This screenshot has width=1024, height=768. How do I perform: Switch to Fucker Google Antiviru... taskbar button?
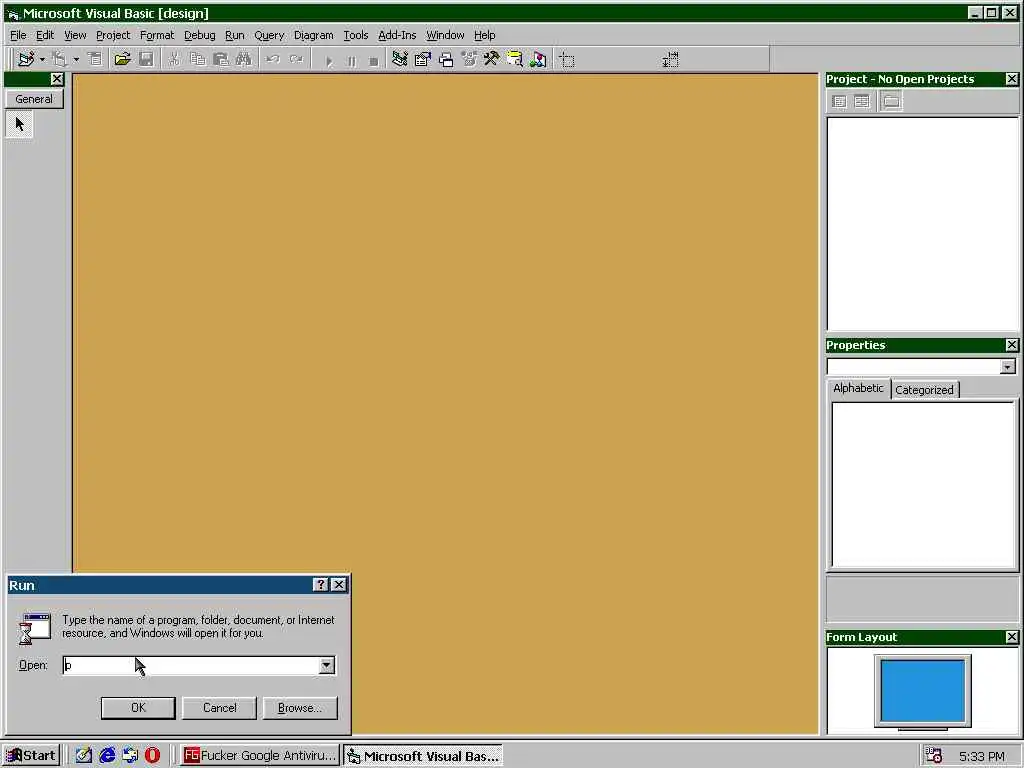click(260, 756)
